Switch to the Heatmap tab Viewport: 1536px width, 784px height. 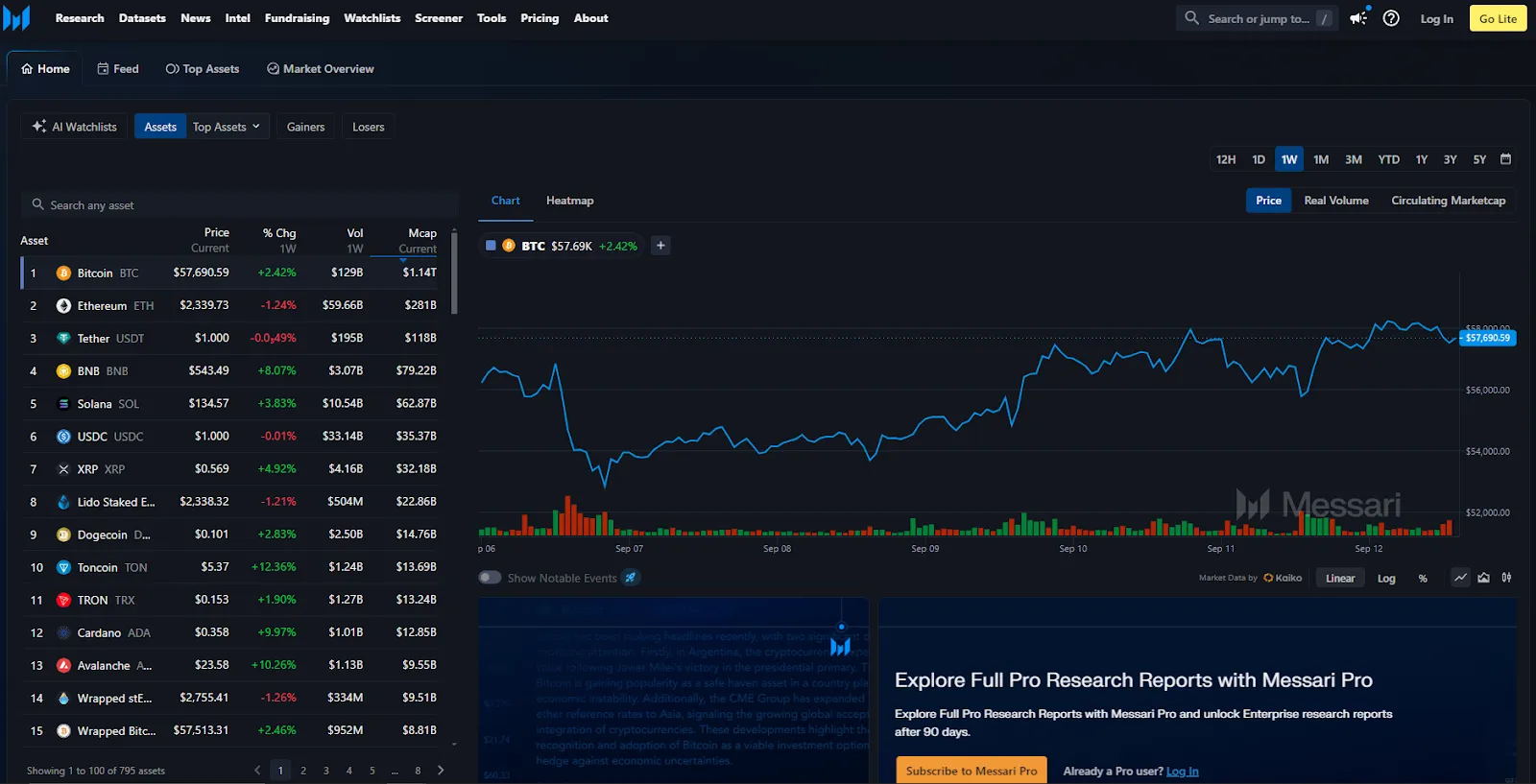tap(569, 201)
